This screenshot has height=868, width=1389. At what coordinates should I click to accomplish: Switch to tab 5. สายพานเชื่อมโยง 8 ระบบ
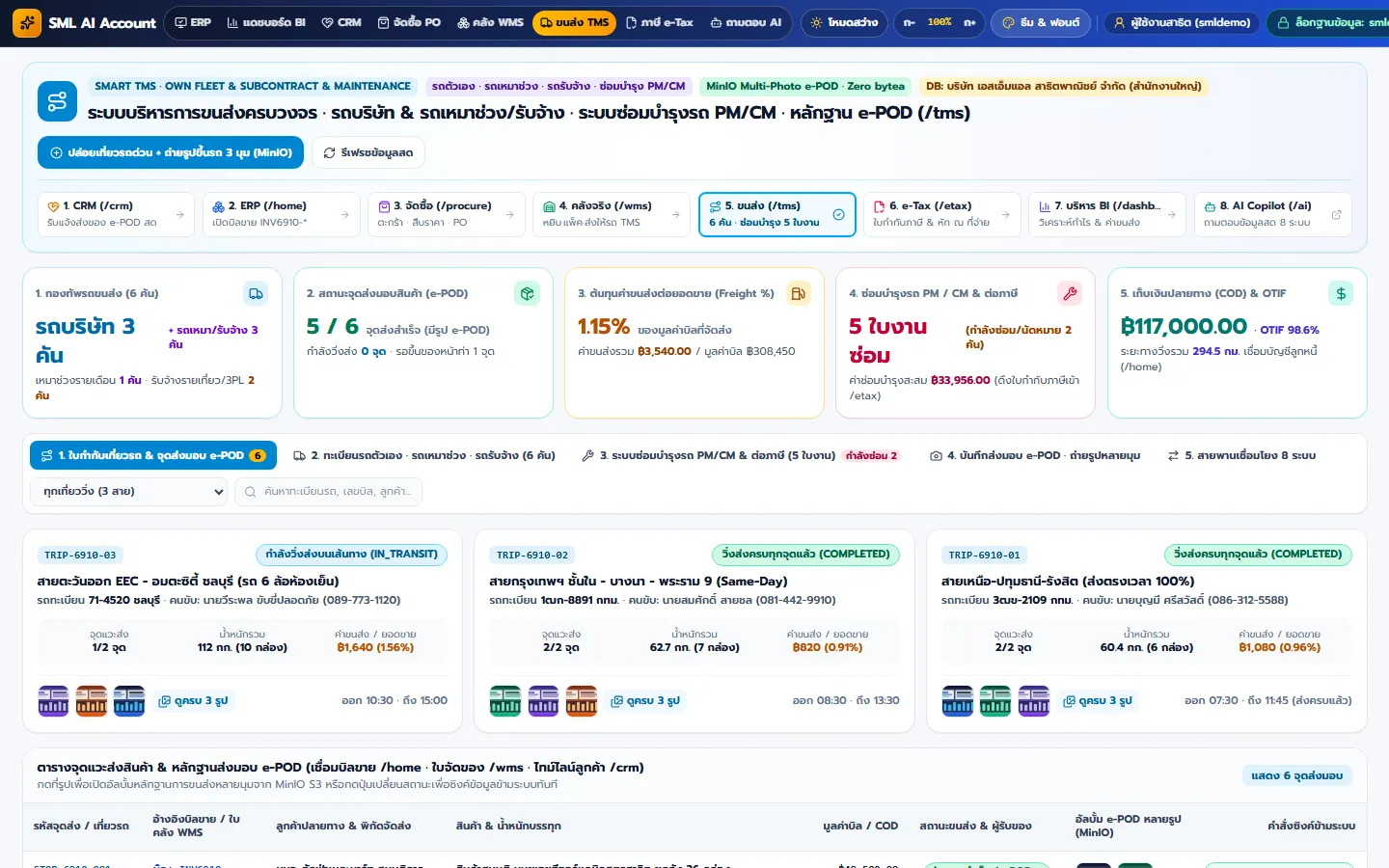(x=1241, y=455)
